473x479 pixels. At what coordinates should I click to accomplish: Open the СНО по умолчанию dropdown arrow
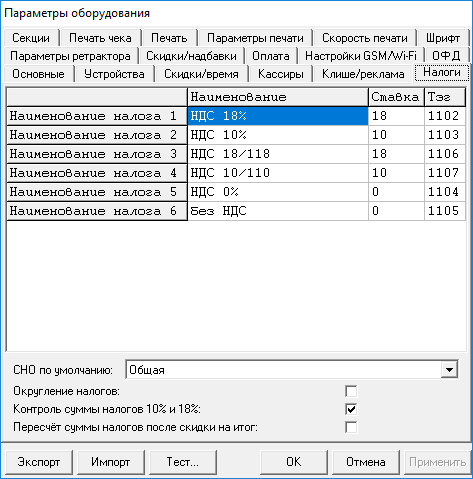449,369
